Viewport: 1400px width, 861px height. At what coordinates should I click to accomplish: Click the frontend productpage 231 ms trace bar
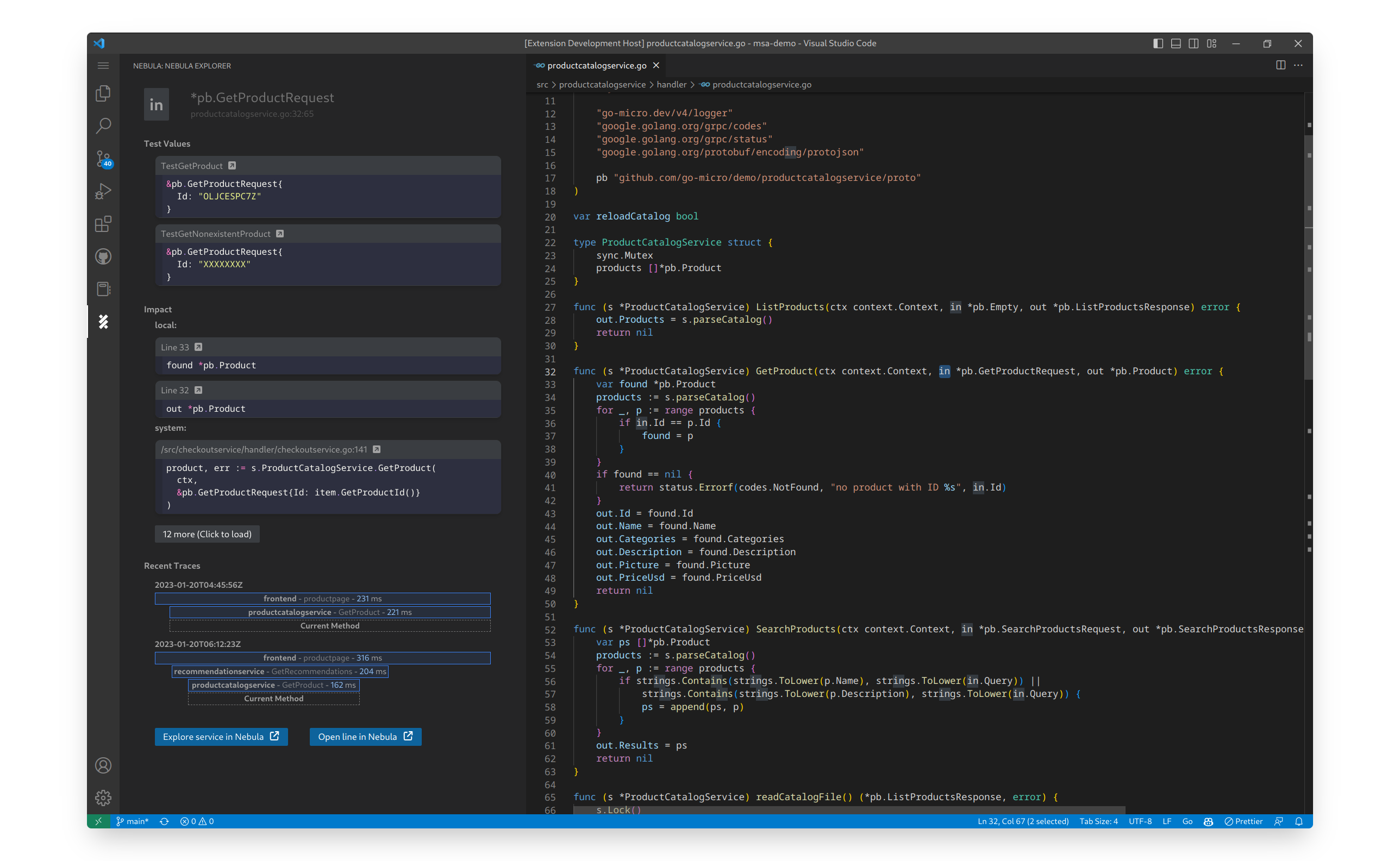(x=322, y=599)
